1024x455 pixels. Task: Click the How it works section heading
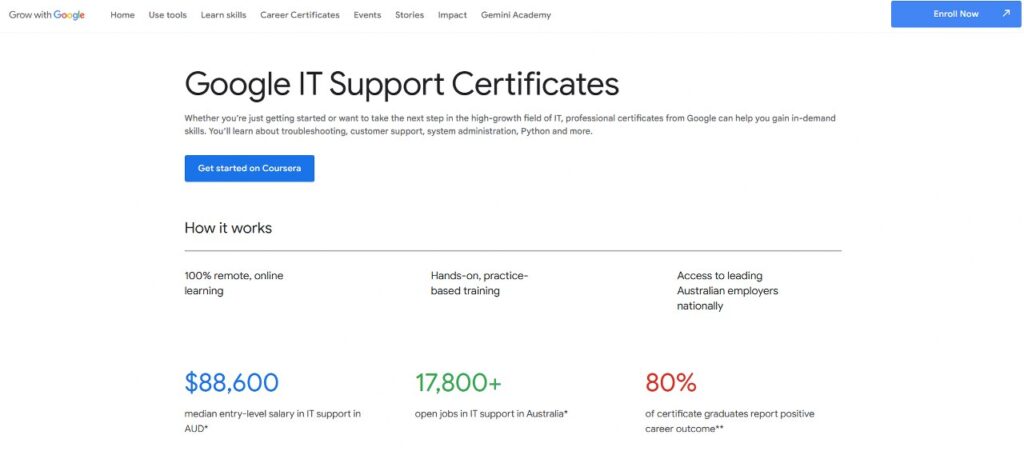(x=228, y=228)
